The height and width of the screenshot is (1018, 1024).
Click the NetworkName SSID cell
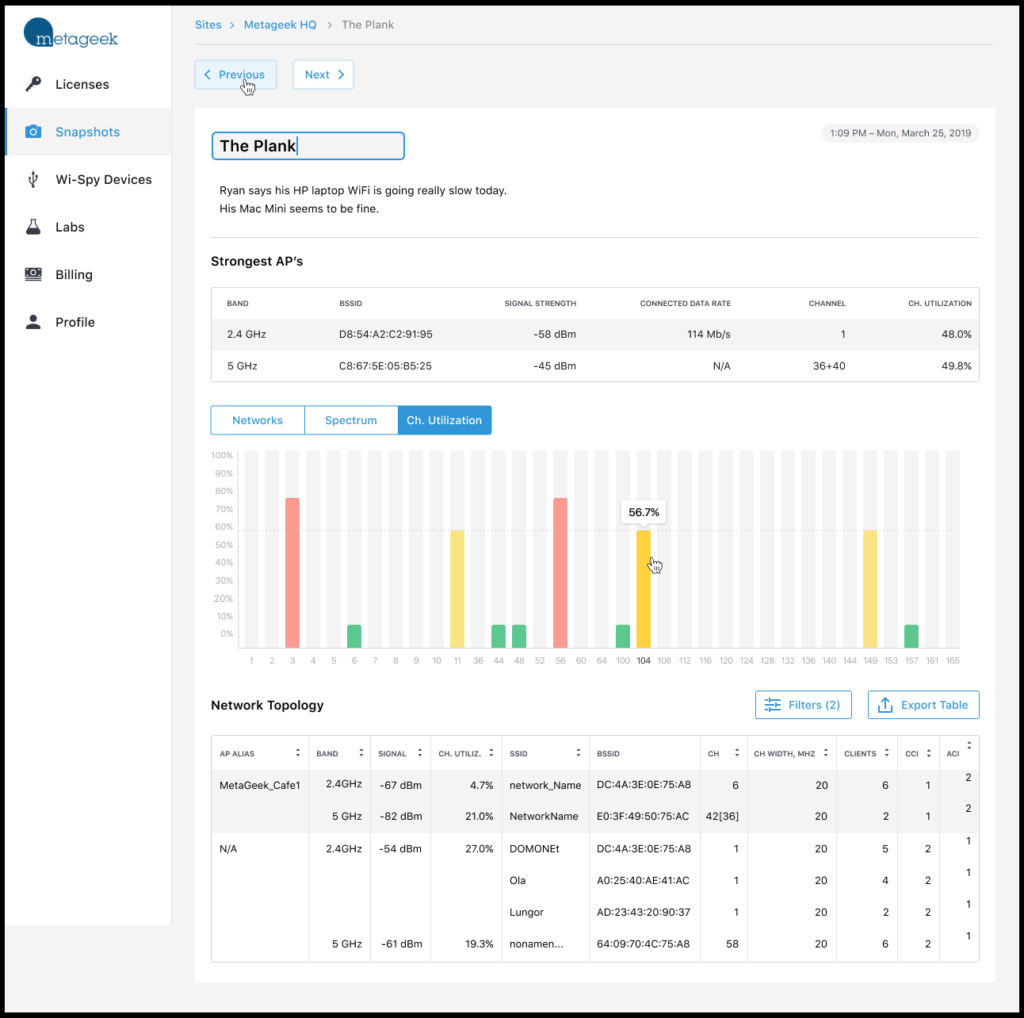pos(544,817)
